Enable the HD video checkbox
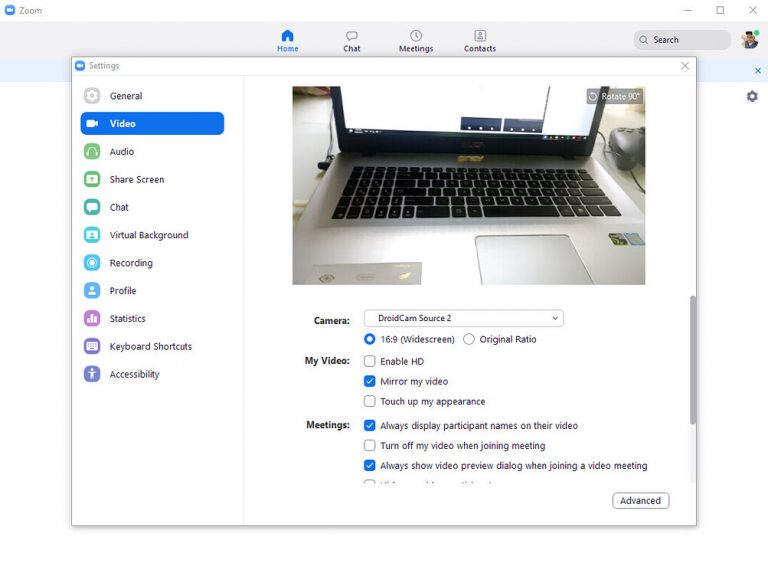 pos(370,361)
